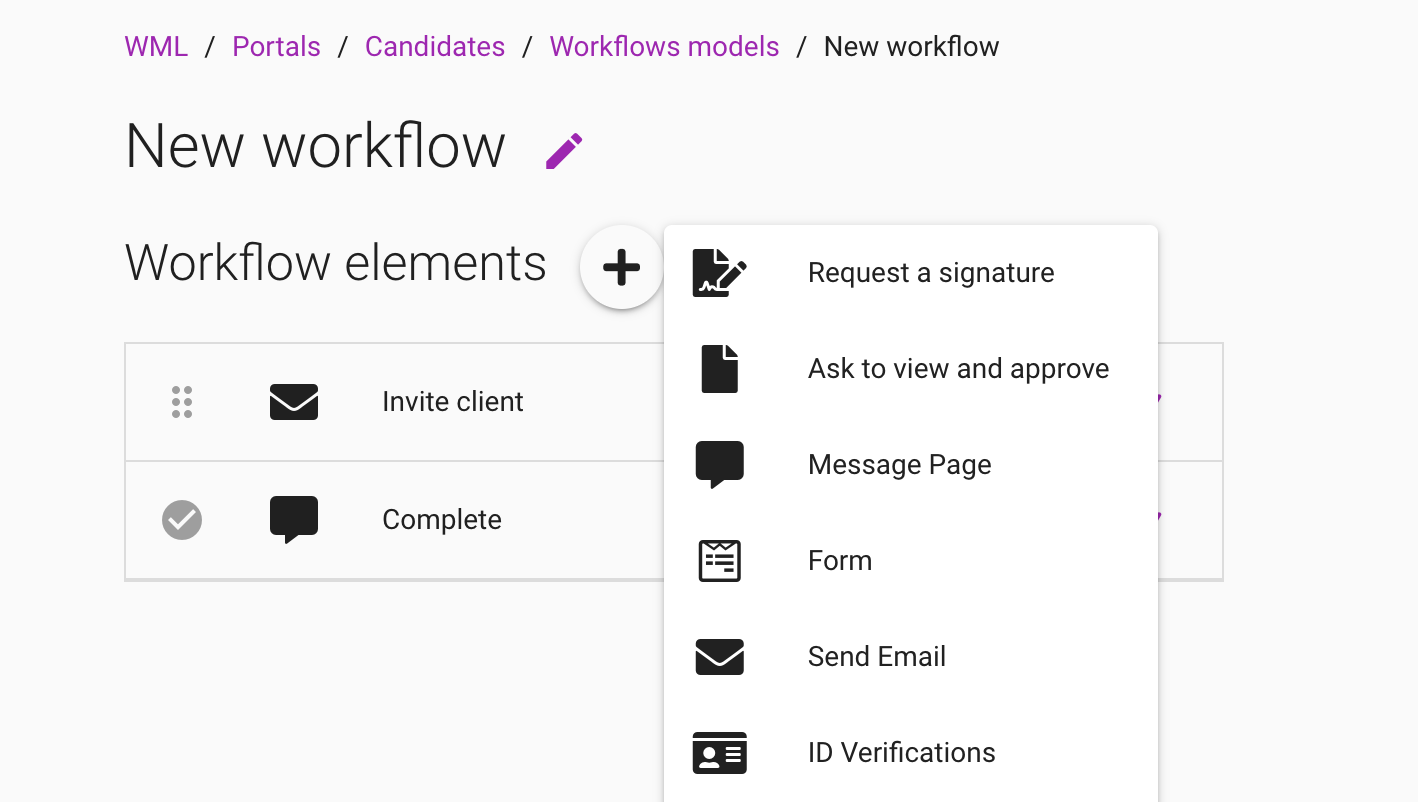Select the Message Page speech bubble icon
Viewport: 1418px width, 802px height.
coord(718,463)
